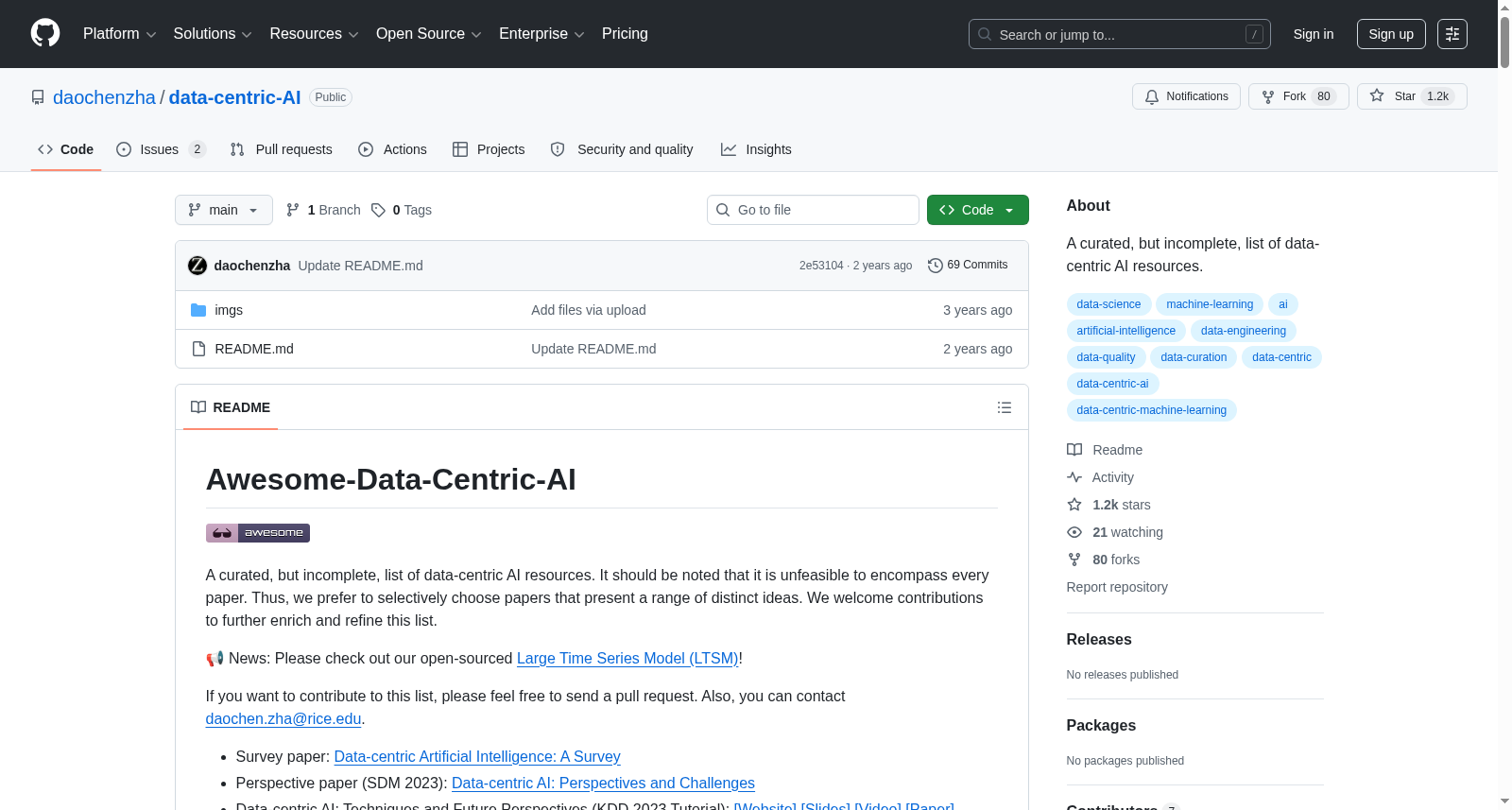Image resolution: width=1512 pixels, height=810 pixels.
Task: Click the Add files via upload commit message
Action: (589, 310)
